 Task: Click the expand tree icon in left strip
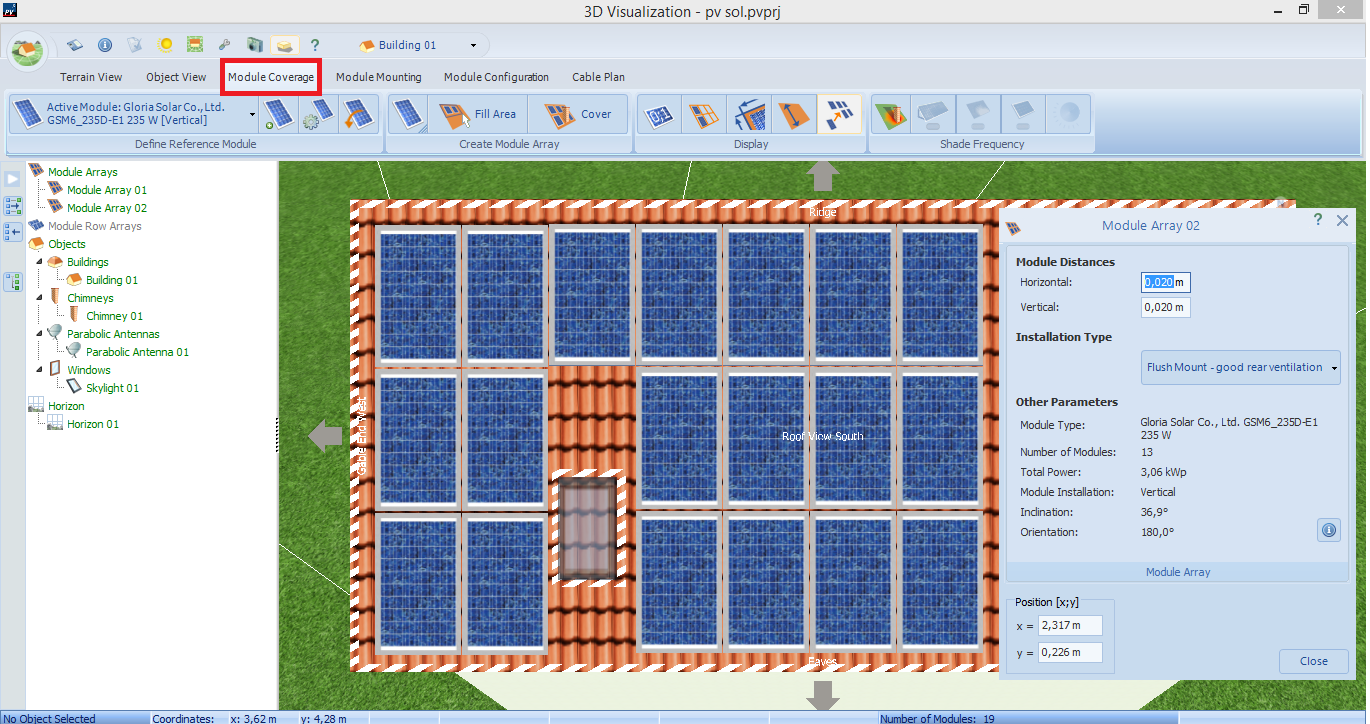13,206
